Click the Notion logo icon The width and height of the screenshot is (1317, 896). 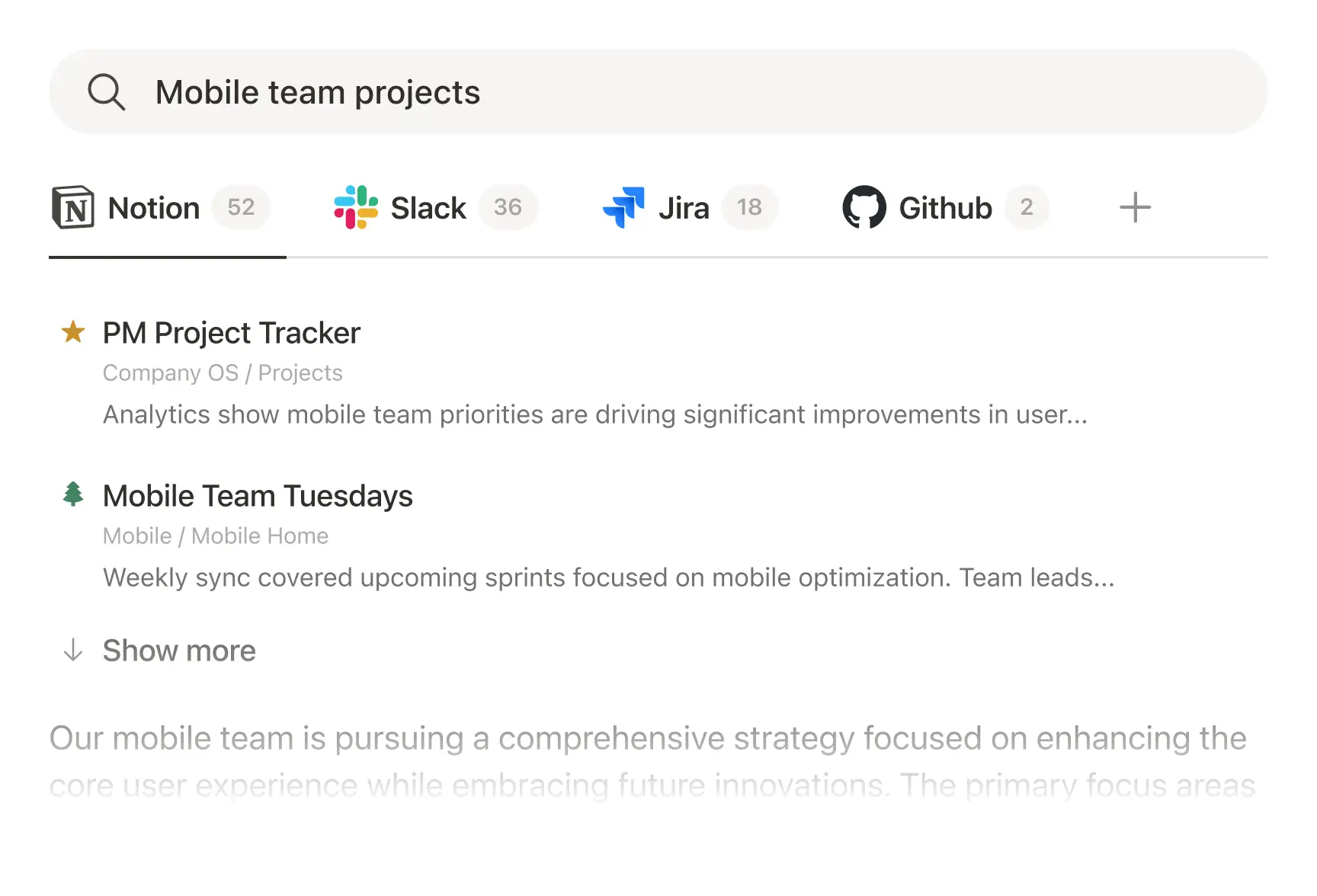pyautogui.click(x=73, y=207)
